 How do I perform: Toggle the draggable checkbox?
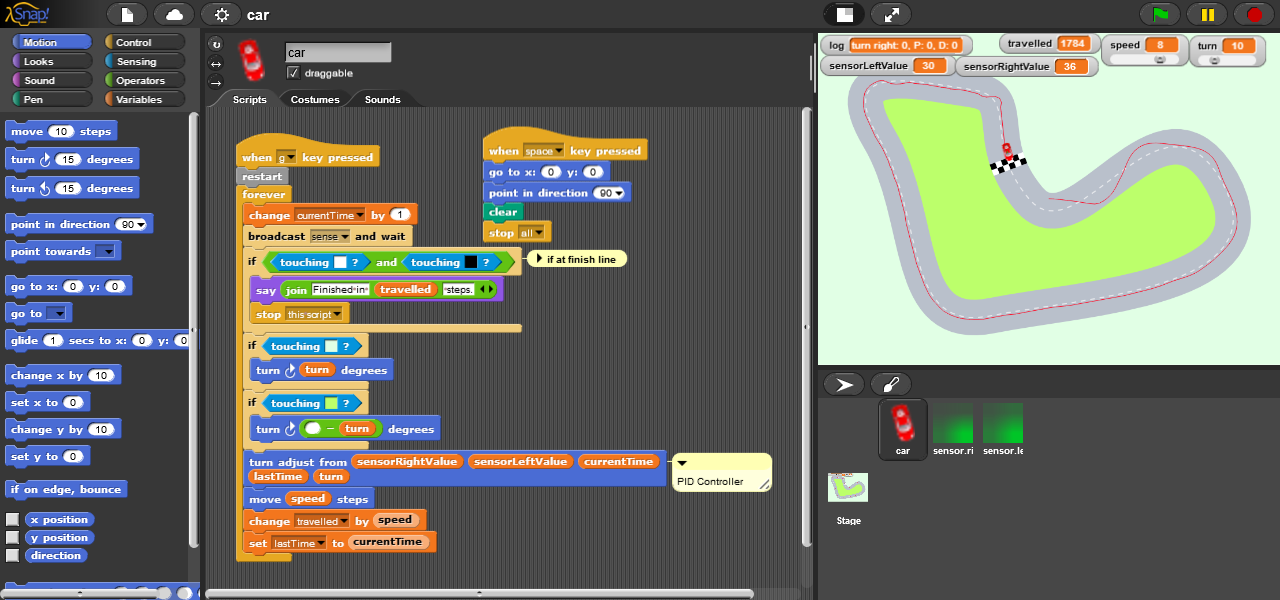293,73
